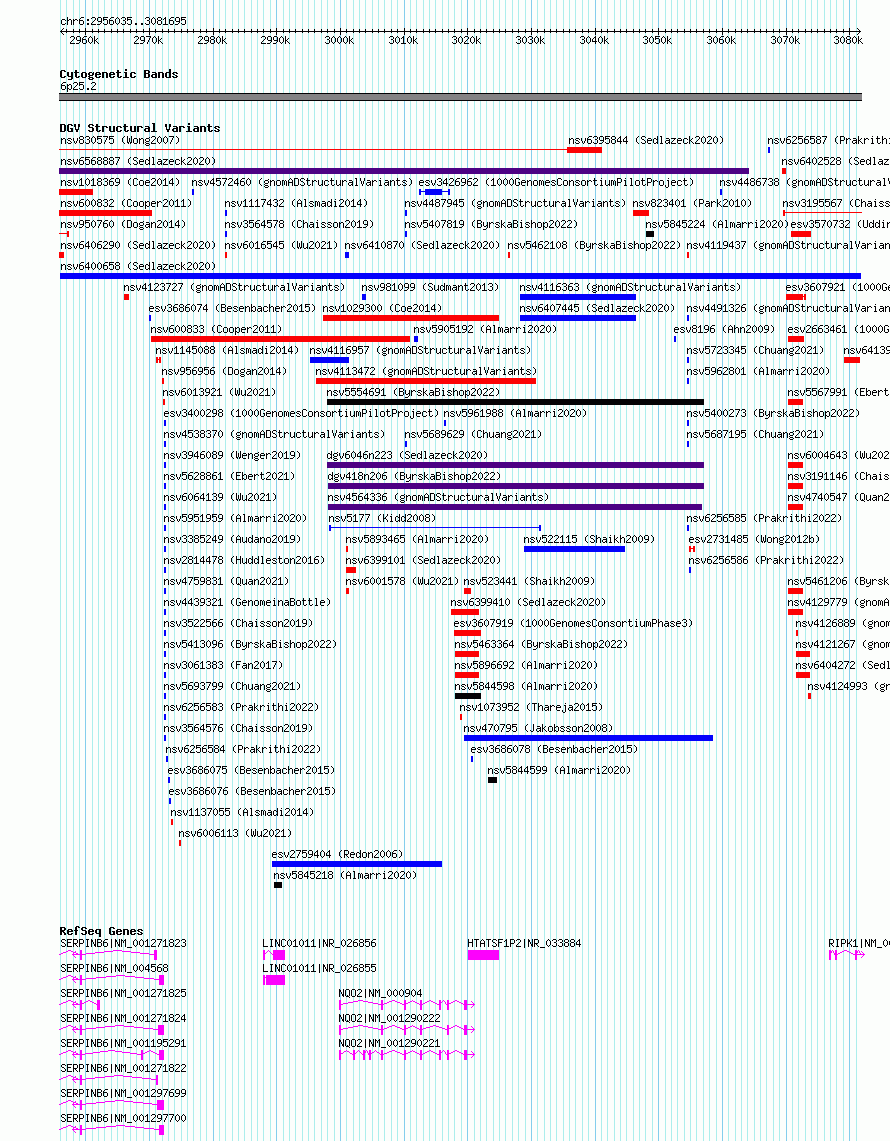Open the nsv3564578 (Chaisson2019) label

[299, 224]
